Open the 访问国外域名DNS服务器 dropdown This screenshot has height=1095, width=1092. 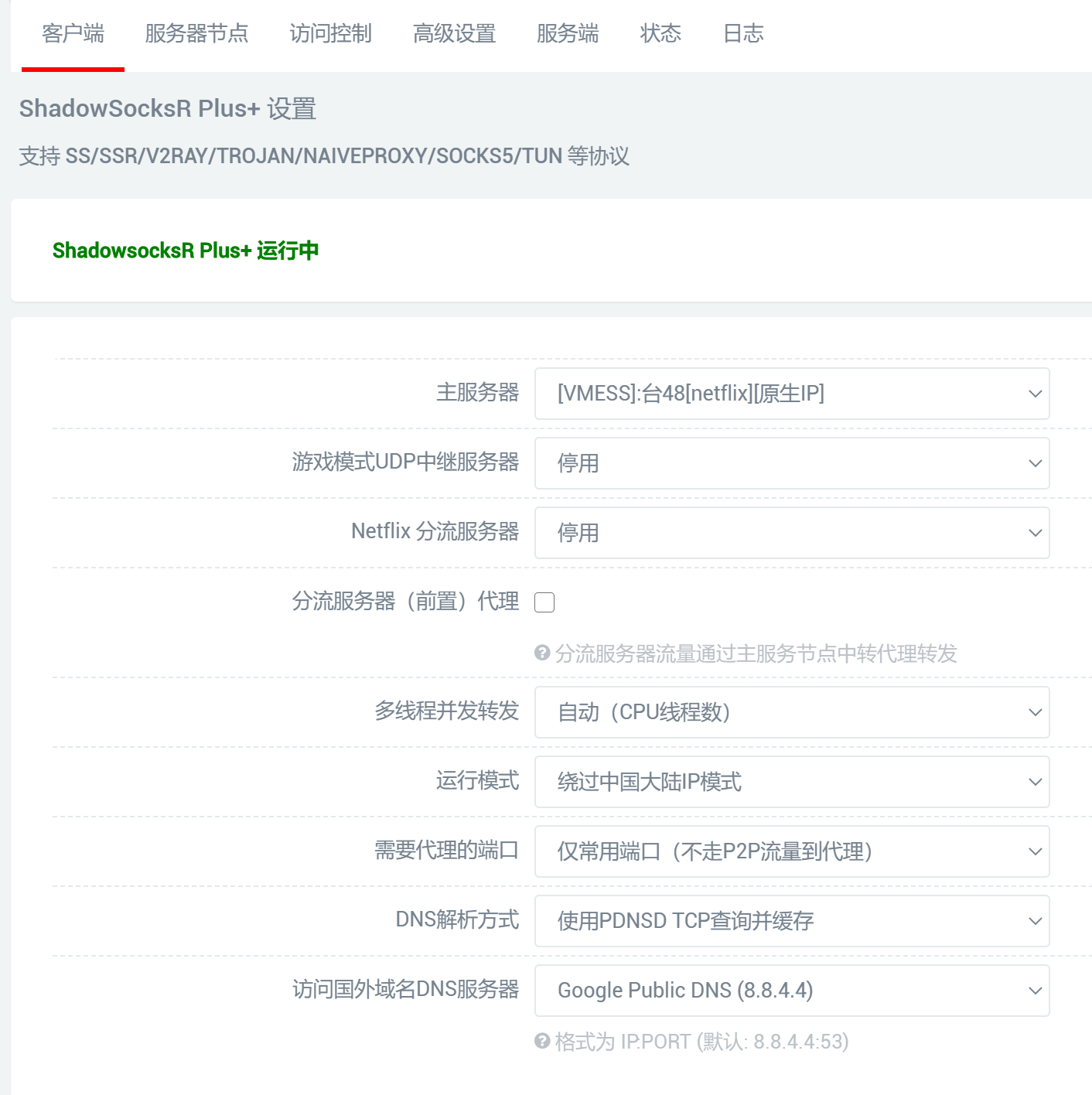[x=792, y=991]
